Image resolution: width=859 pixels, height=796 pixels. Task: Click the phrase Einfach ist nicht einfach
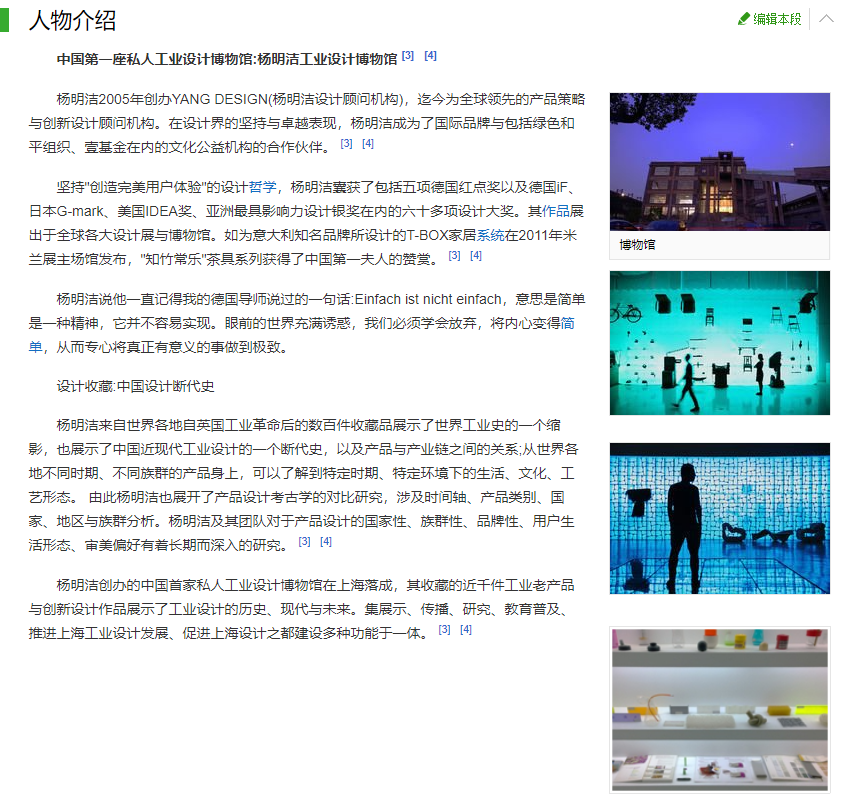(x=428, y=299)
